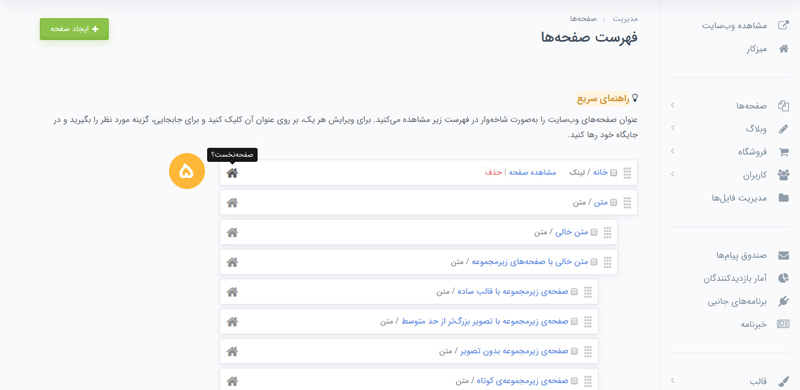The width and height of the screenshot is (800, 390).
Task: Click home icon for صفحه‌ی زیرمجموعه‌ی کوتاه
Action: tap(232, 380)
